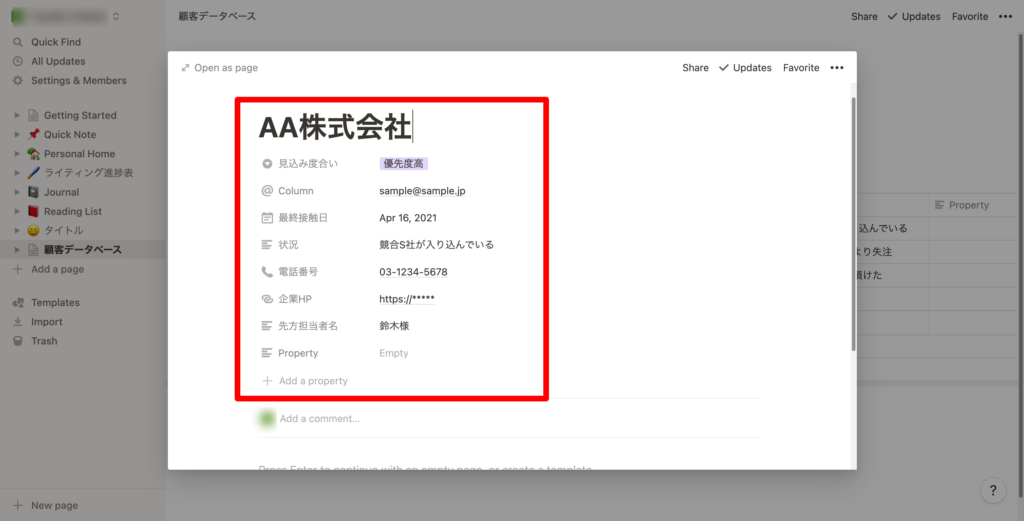This screenshot has height=521, width=1024.
Task: Open the タイトル page
Action: pos(63,230)
